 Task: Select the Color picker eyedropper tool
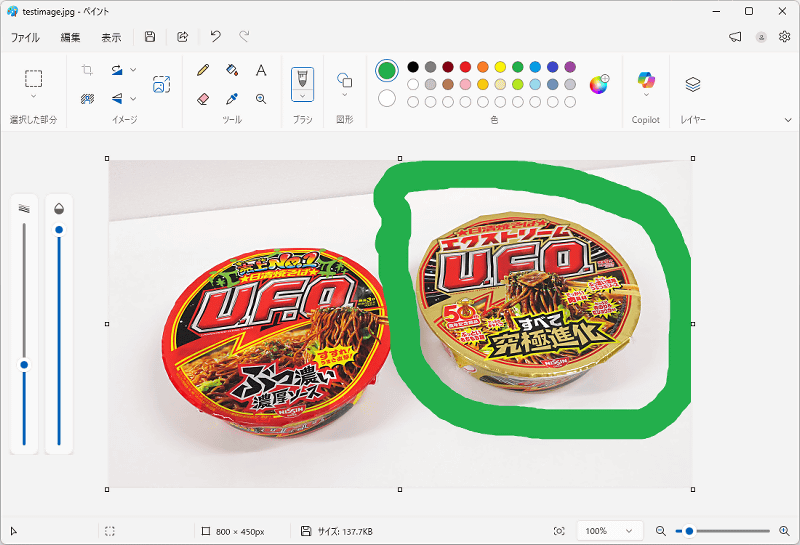(232, 98)
